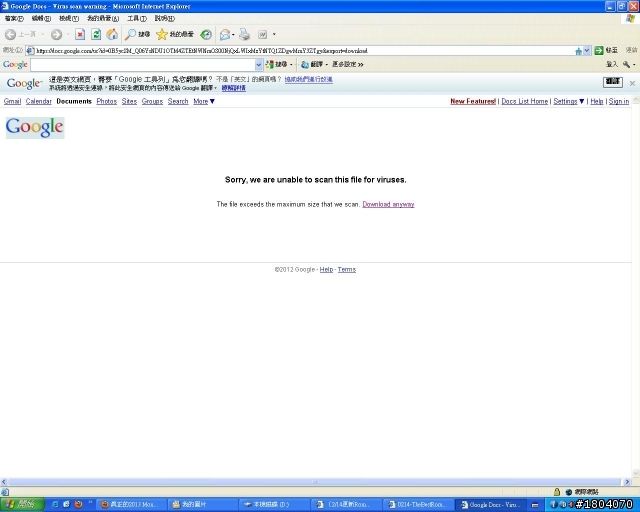Open the dropdown next to Forward arrow

pyautogui.click(x=68, y=35)
